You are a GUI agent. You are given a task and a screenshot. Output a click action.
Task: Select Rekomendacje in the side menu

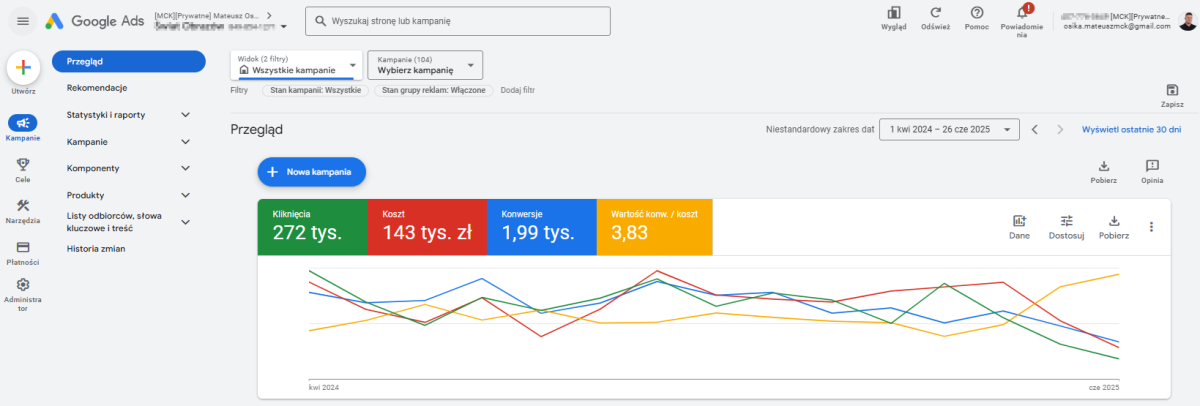click(x=97, y=88)
